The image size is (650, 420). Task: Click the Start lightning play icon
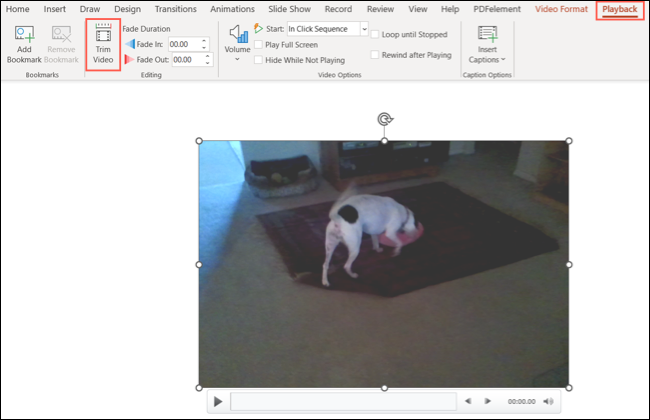(259, 29)
